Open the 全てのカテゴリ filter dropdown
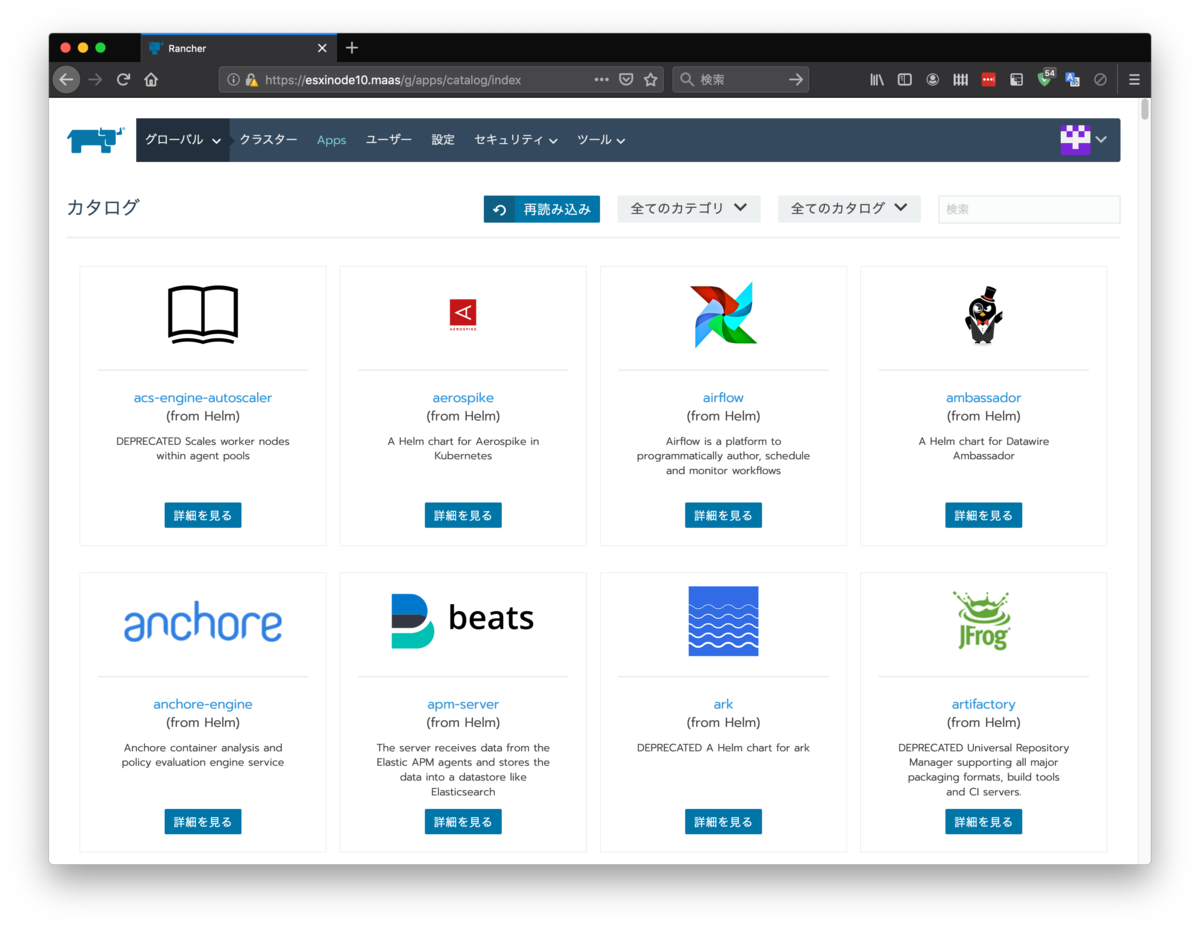1200x929 pixels. (689, 208)
